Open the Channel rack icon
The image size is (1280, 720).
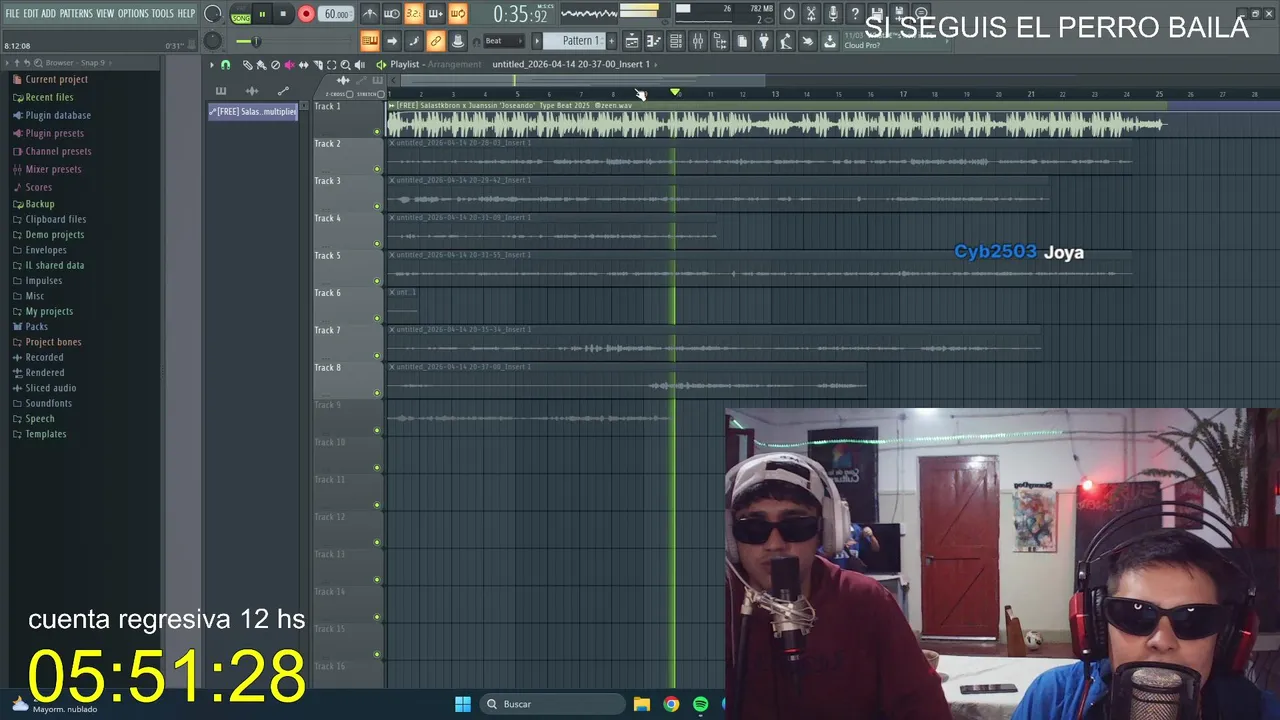click(x=676, y=41)
